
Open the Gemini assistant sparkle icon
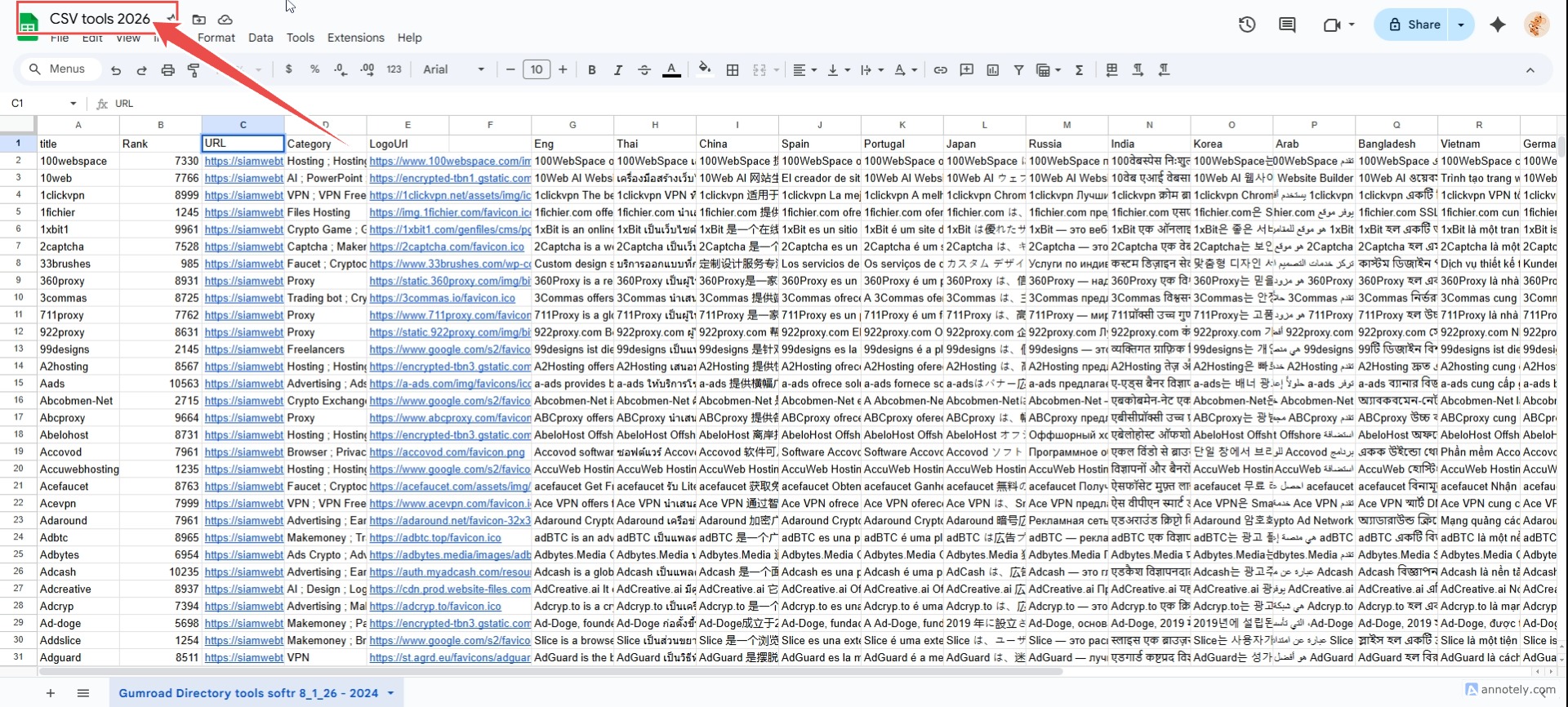[x=1497, y=24]
